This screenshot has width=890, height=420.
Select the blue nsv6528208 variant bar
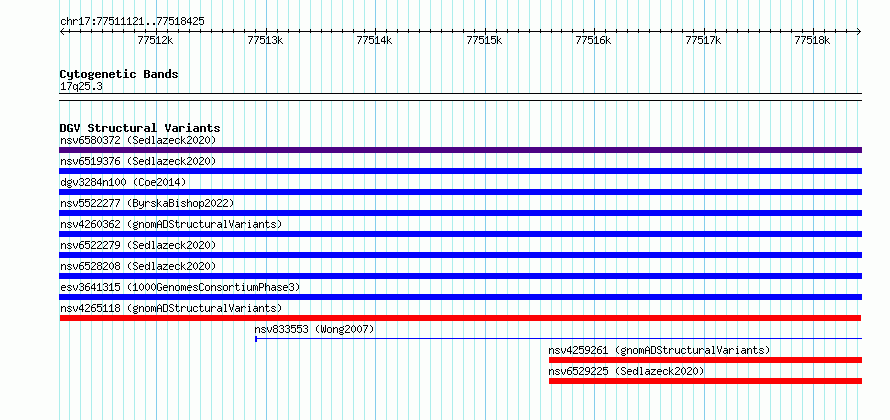point(460,276)
